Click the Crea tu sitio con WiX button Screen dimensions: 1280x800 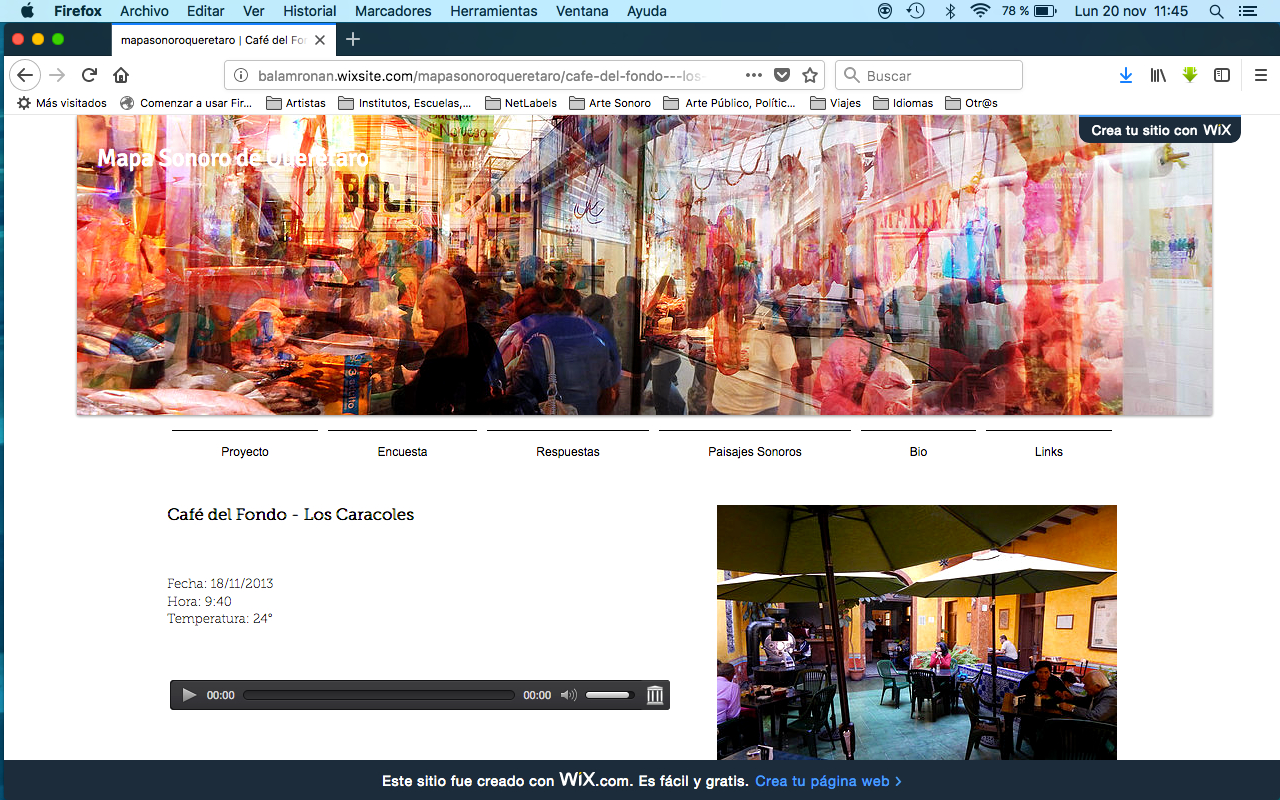pos(1160,130)
